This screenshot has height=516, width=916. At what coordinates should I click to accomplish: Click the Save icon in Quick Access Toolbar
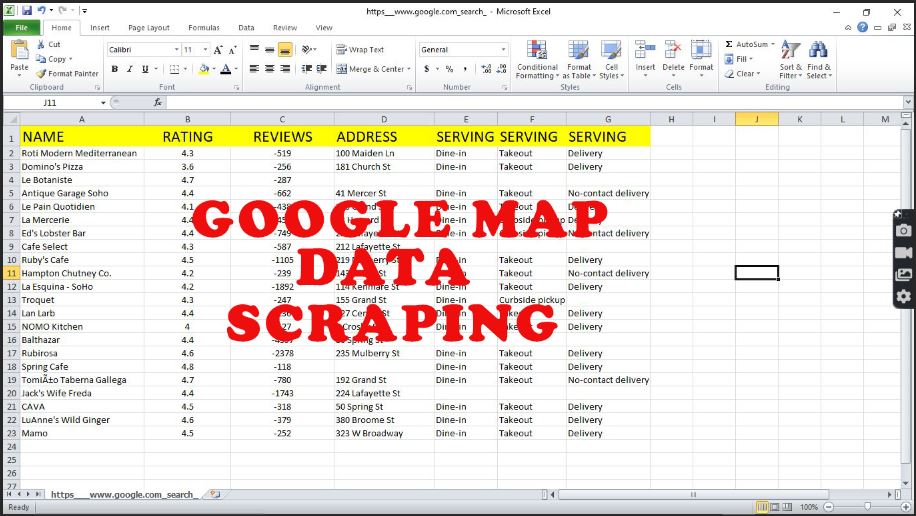[x=27, y=11]
